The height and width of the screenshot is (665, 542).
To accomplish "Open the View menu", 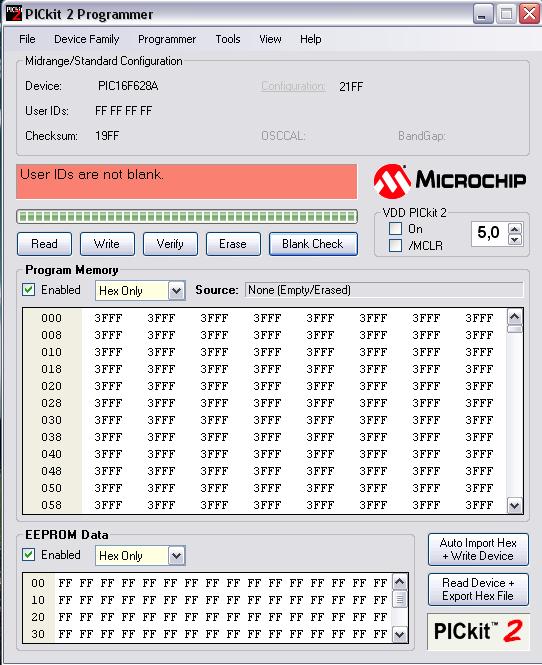I will coord(270,39).
